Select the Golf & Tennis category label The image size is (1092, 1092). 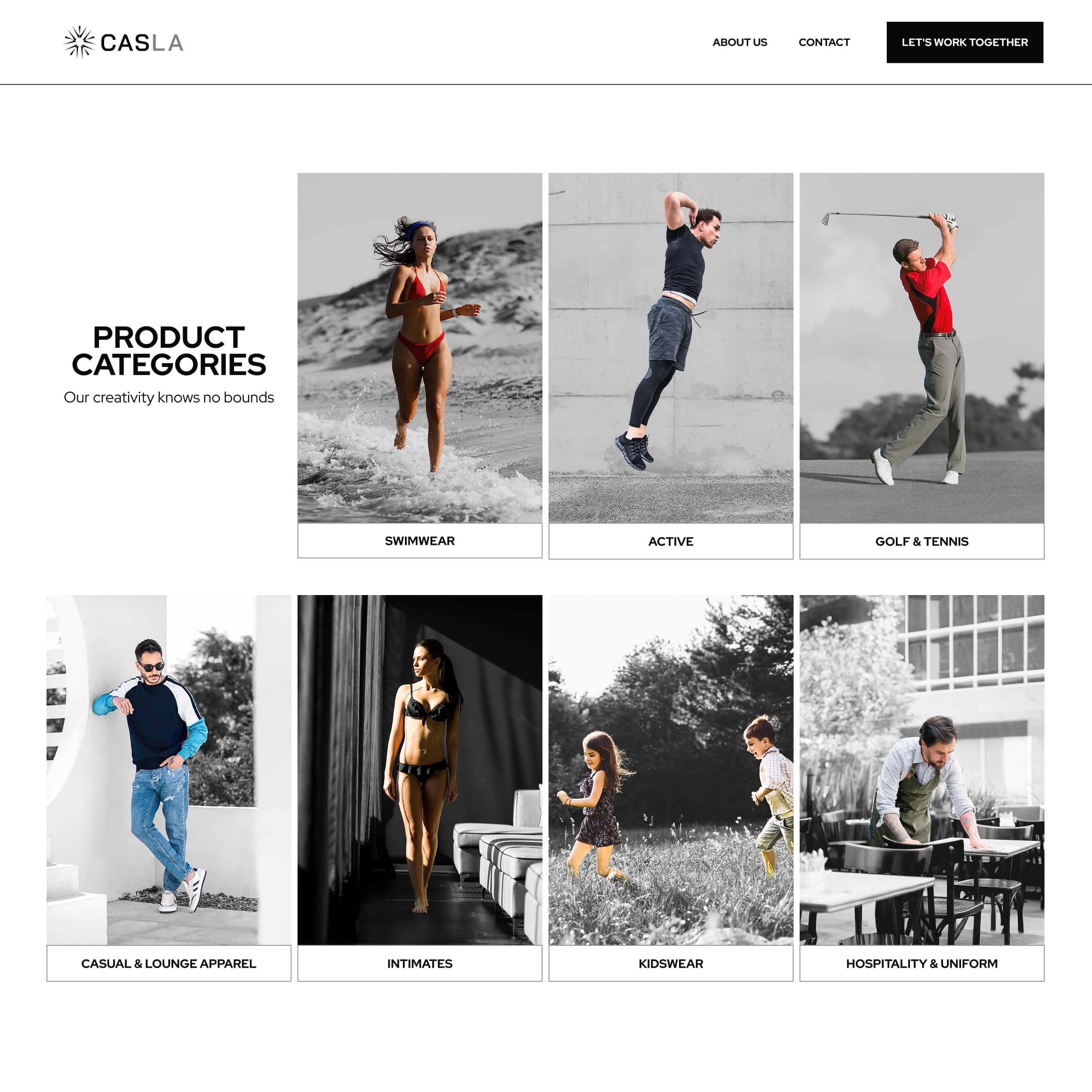922,541
